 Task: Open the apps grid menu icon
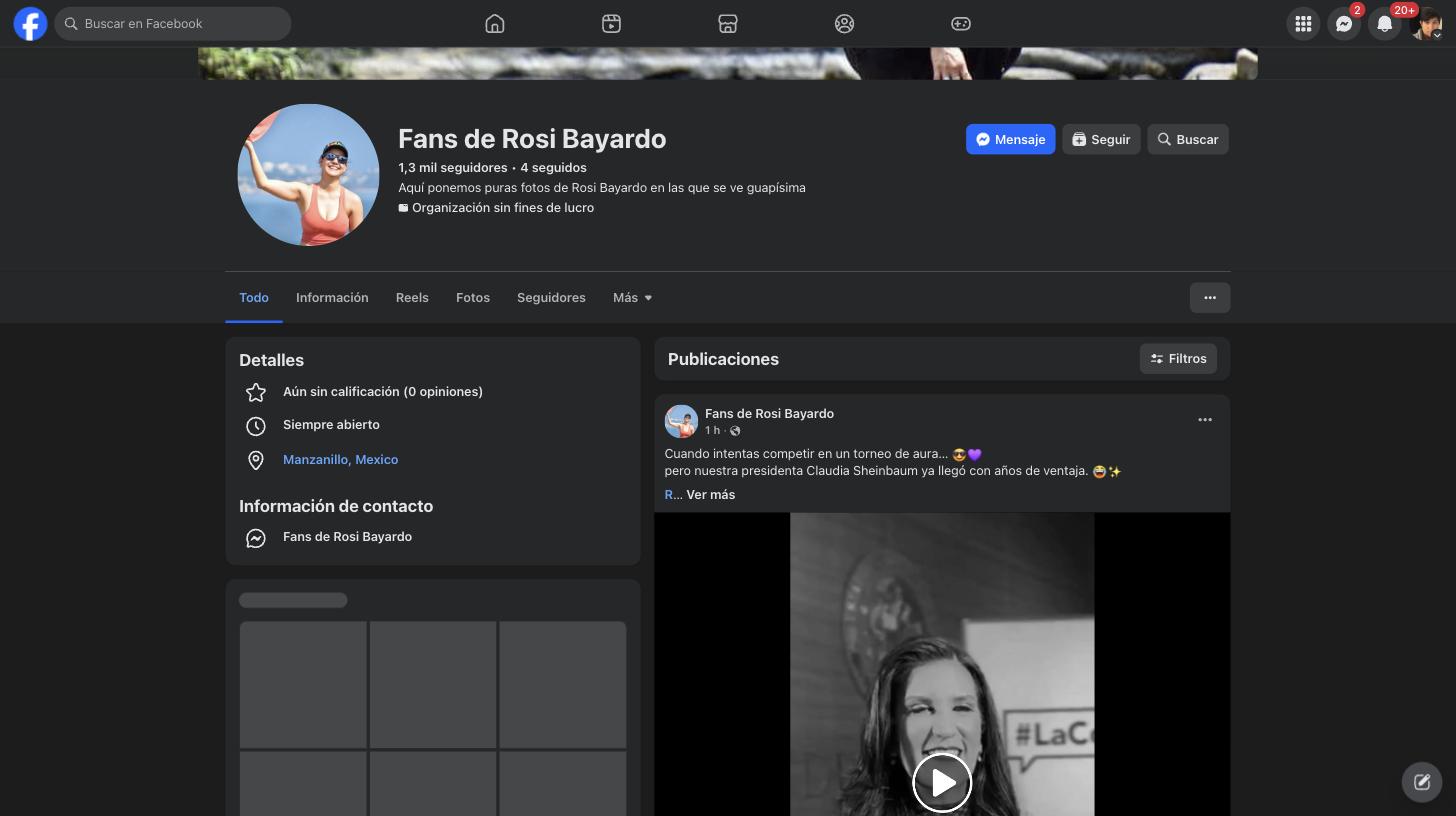1303,24
